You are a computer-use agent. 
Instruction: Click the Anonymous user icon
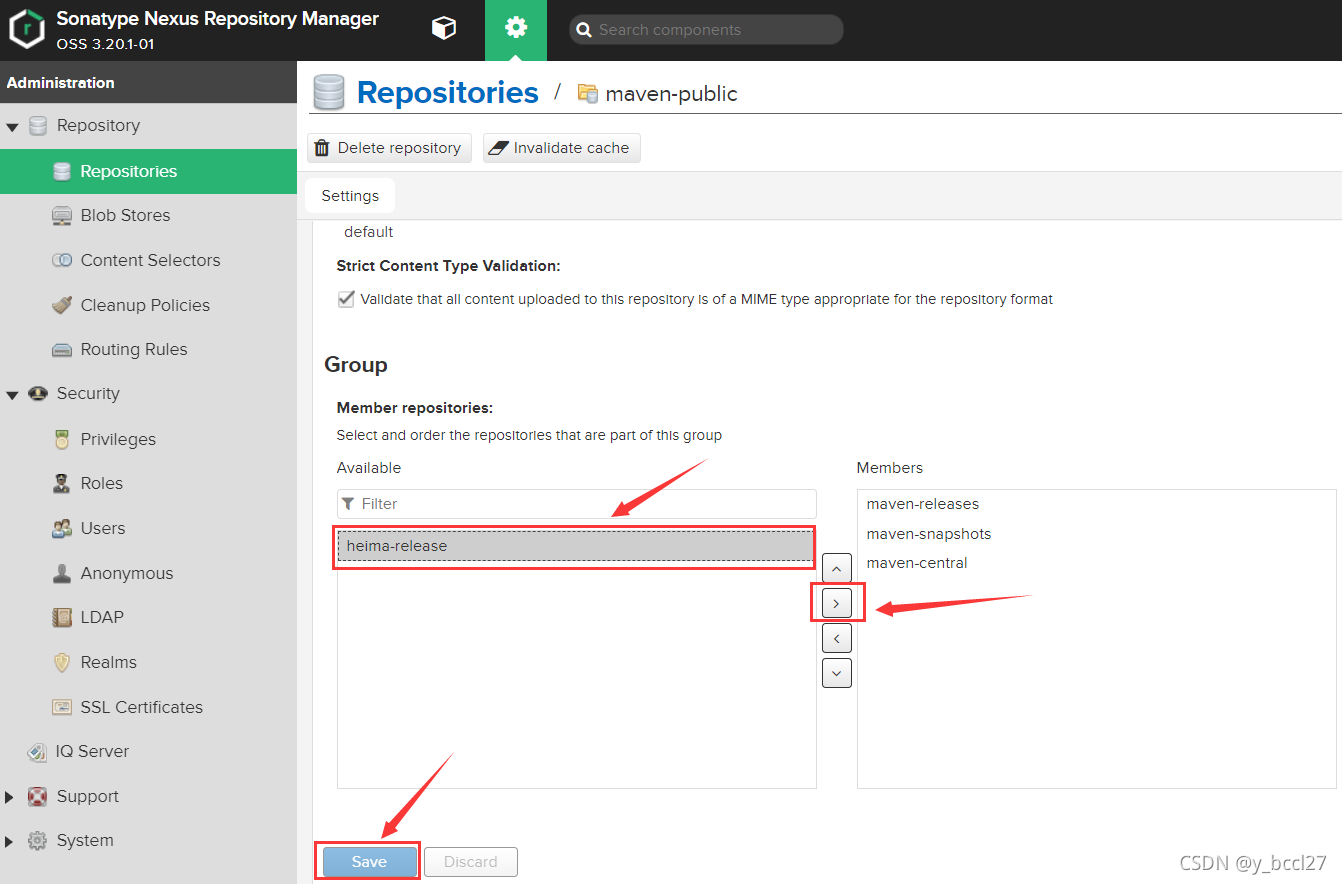pos(62,573)
